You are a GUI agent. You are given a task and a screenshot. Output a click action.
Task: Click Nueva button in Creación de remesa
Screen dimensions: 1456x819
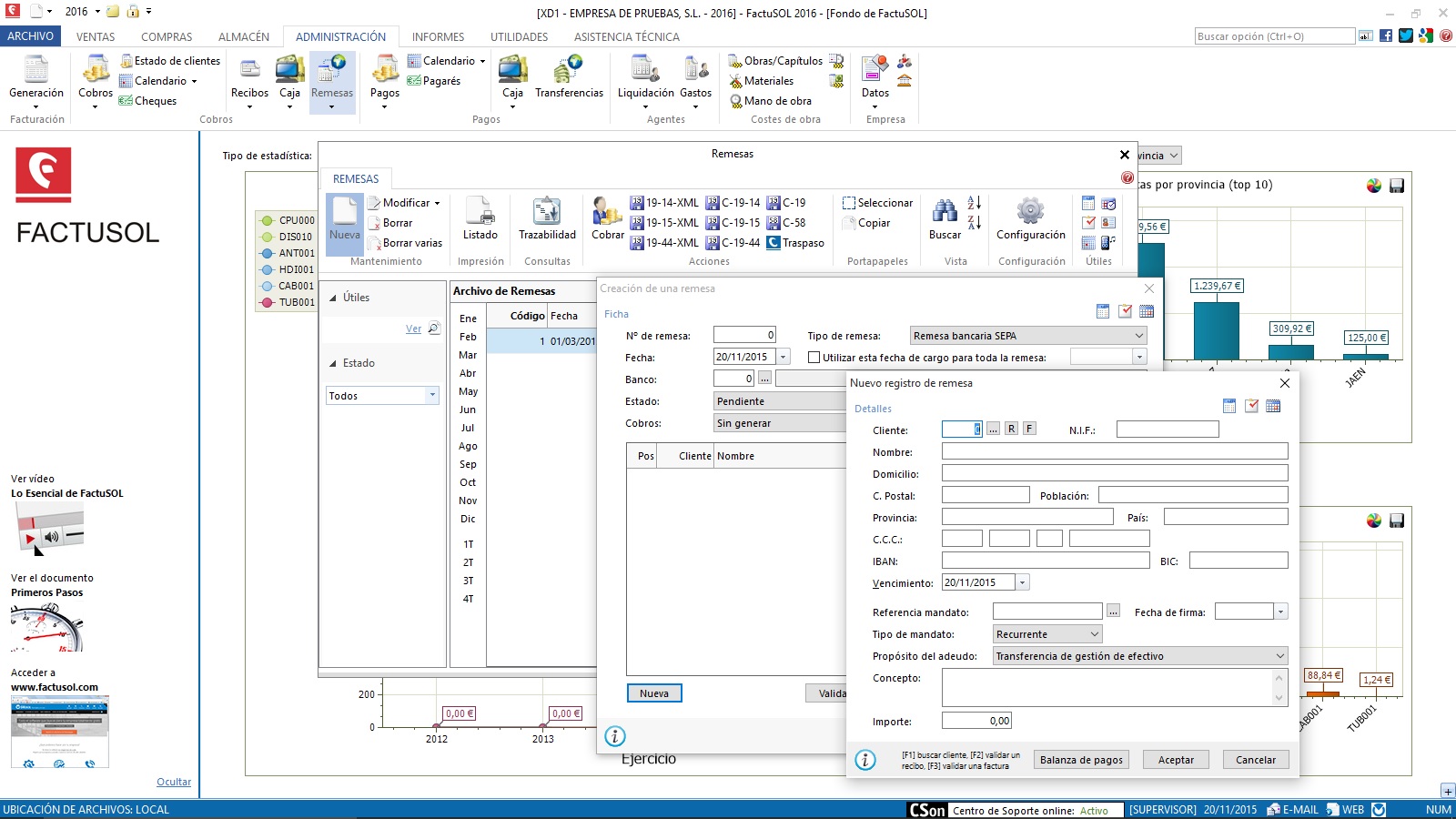point(654,693)
